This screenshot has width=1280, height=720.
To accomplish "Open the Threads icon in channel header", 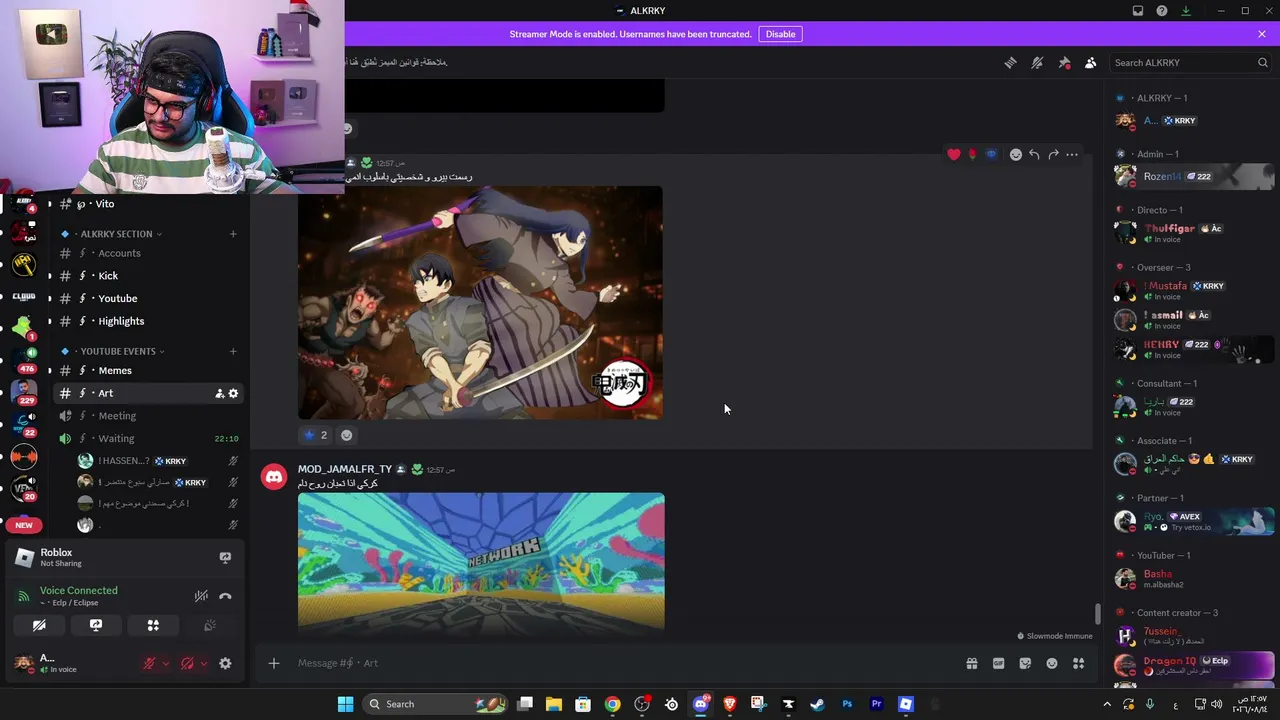I will pyautogui.click(x=1010, y=63).
